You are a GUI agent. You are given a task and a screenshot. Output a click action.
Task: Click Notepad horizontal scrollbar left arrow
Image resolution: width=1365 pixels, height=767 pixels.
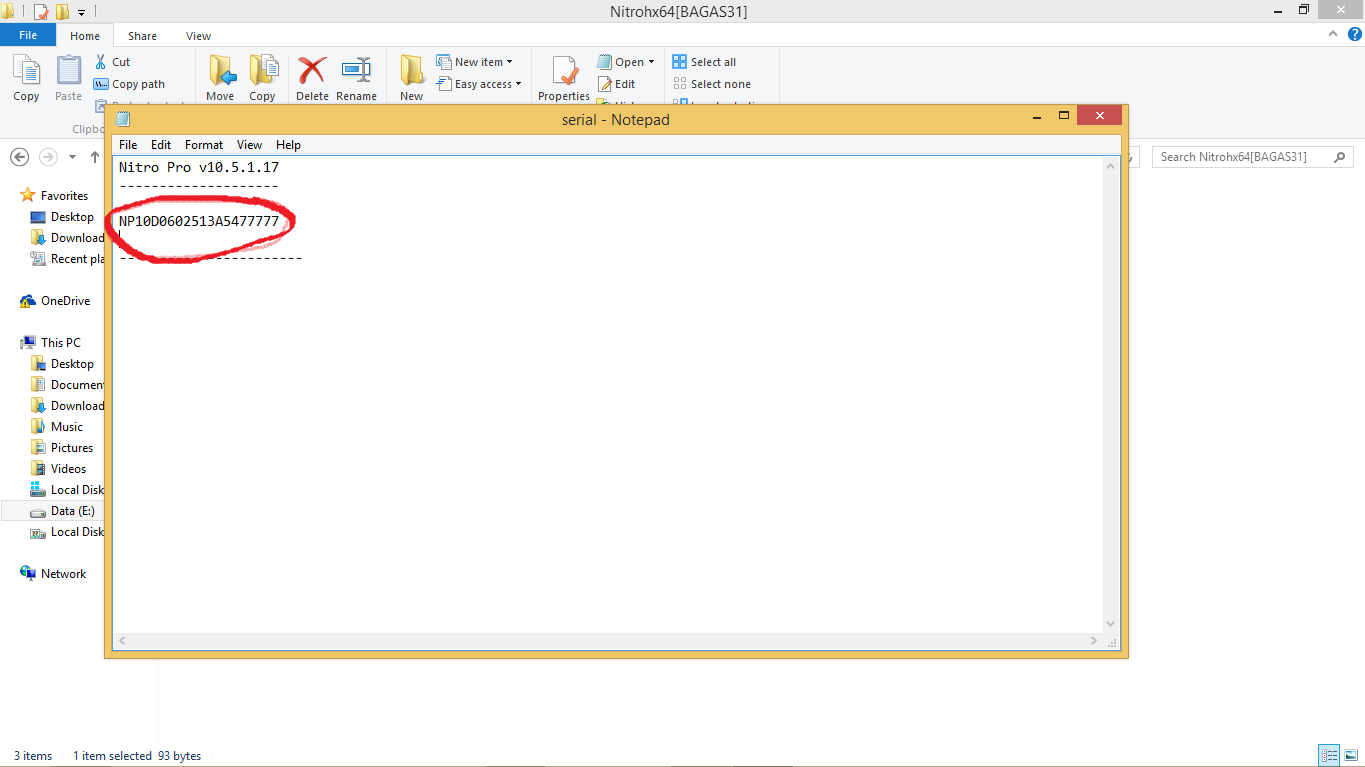[122, 640]
